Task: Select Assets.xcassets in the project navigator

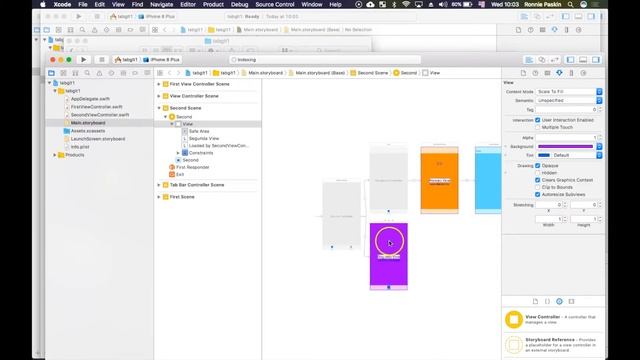Action: 87,131
